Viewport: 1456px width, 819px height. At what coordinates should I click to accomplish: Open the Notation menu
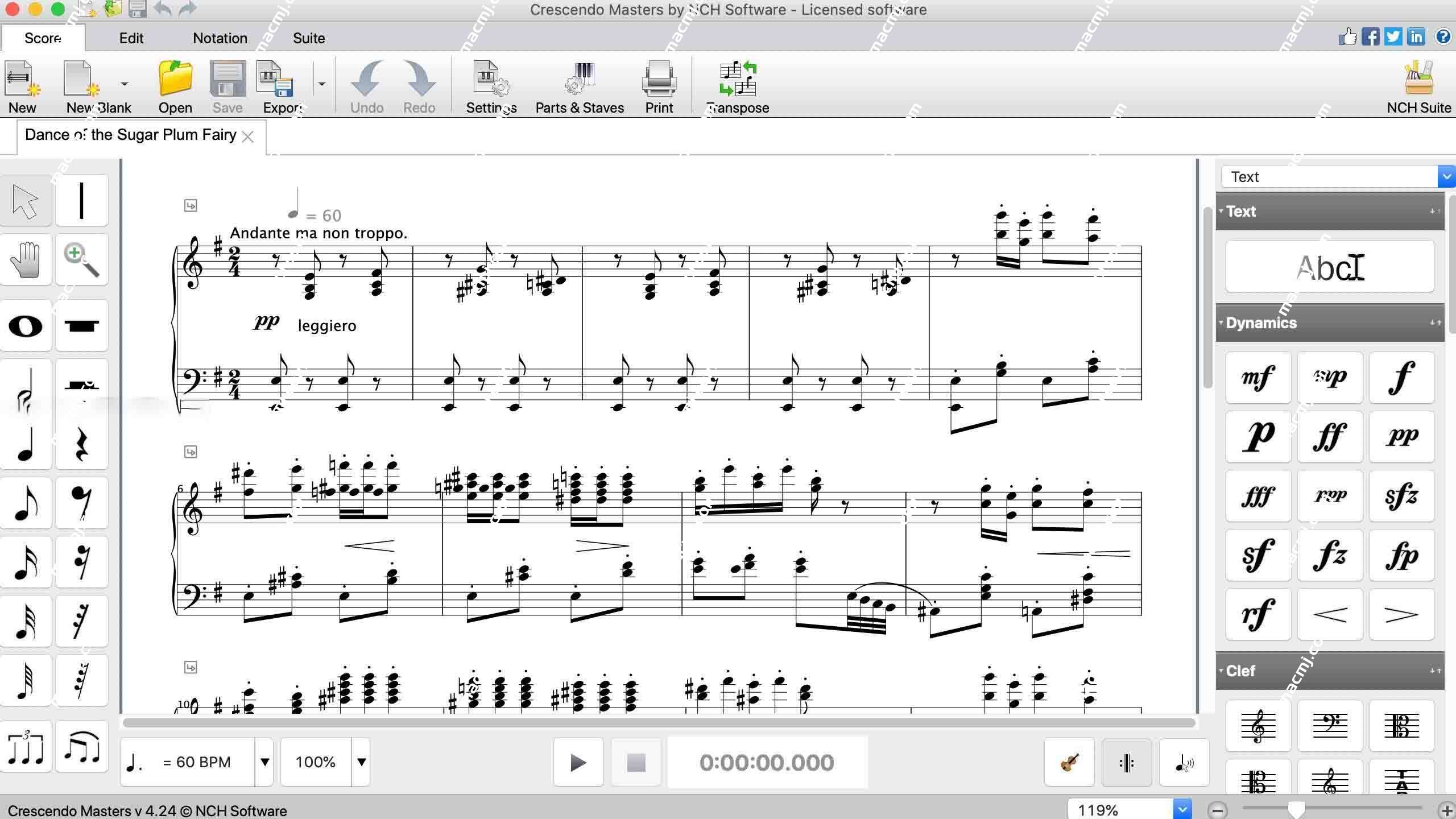(219, 38)
